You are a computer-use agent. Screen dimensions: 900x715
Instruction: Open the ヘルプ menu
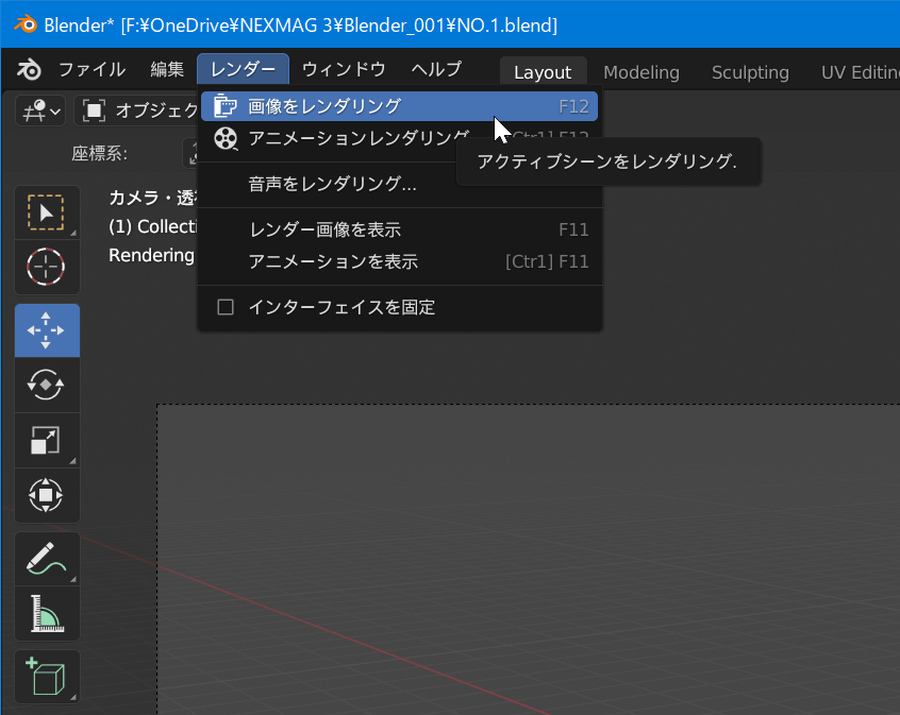436,69
